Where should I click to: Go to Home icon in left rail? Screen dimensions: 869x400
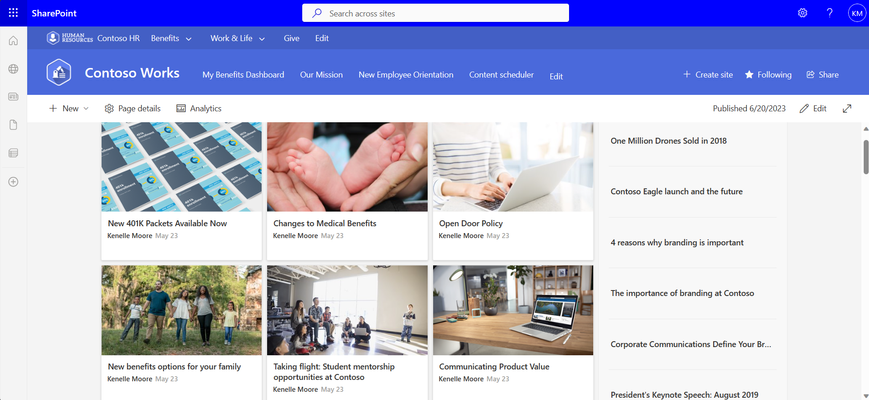[13, 40]
